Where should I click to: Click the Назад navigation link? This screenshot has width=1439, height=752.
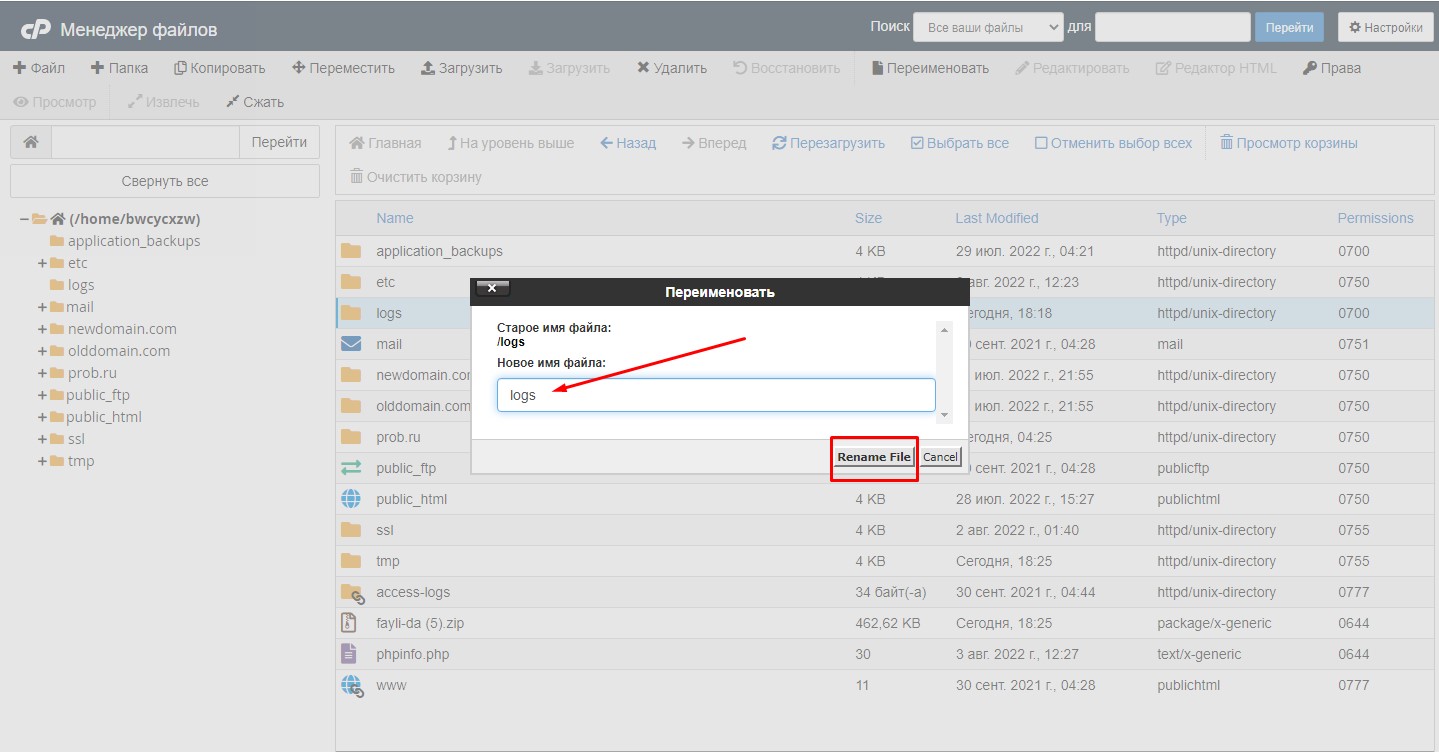628,143
